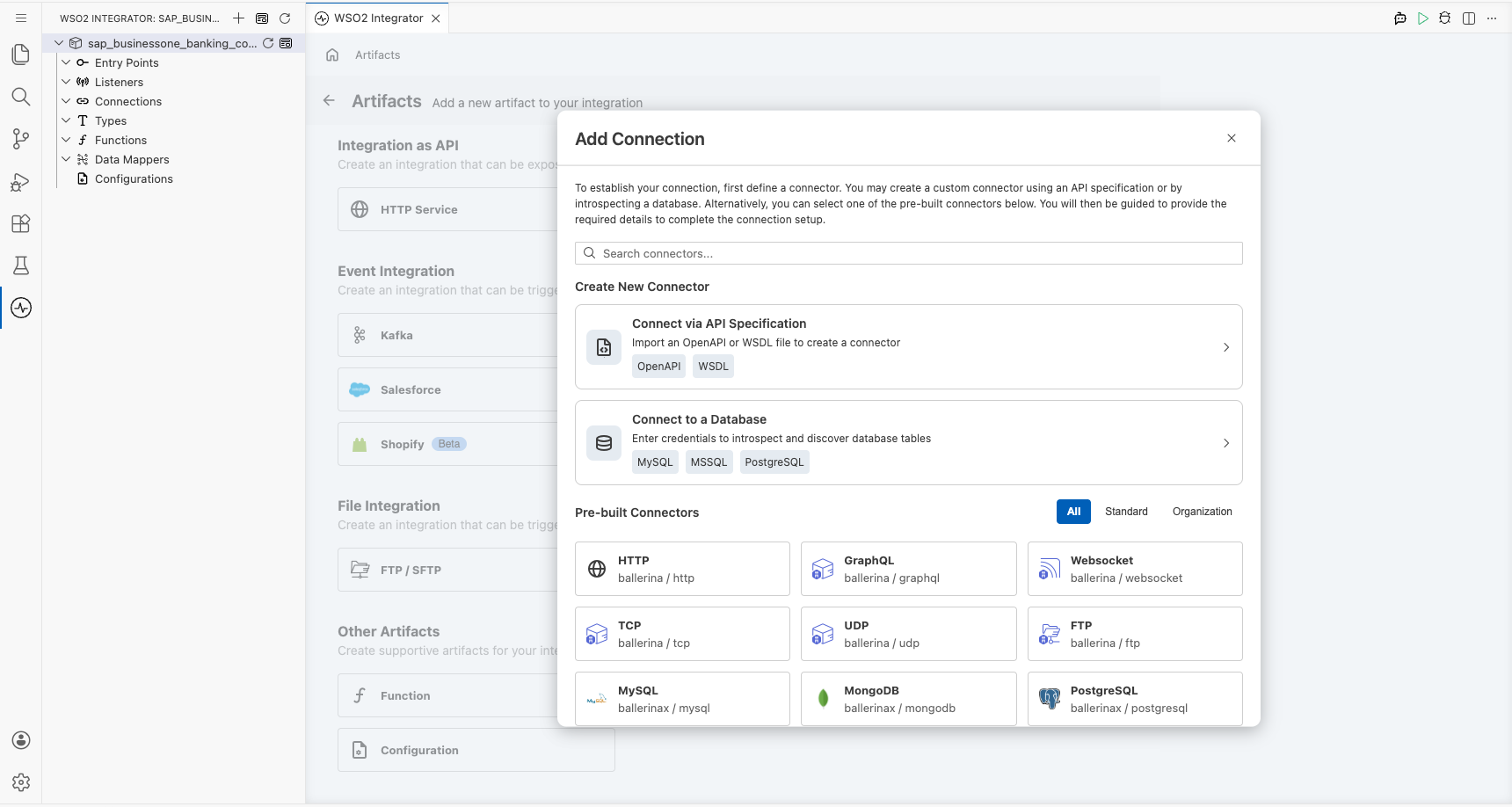This screenshot has width=1512, height=807.
Task: Click the green Run play icon
Action: pyautogui.click(x=1422, y=18)
